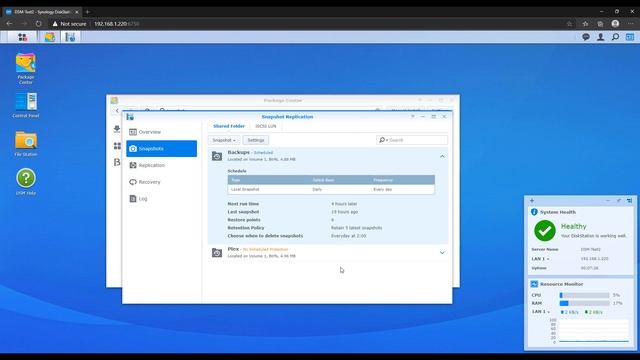Select the Plex shared folder icon
The image size is (640, 360).
(217, 253)
